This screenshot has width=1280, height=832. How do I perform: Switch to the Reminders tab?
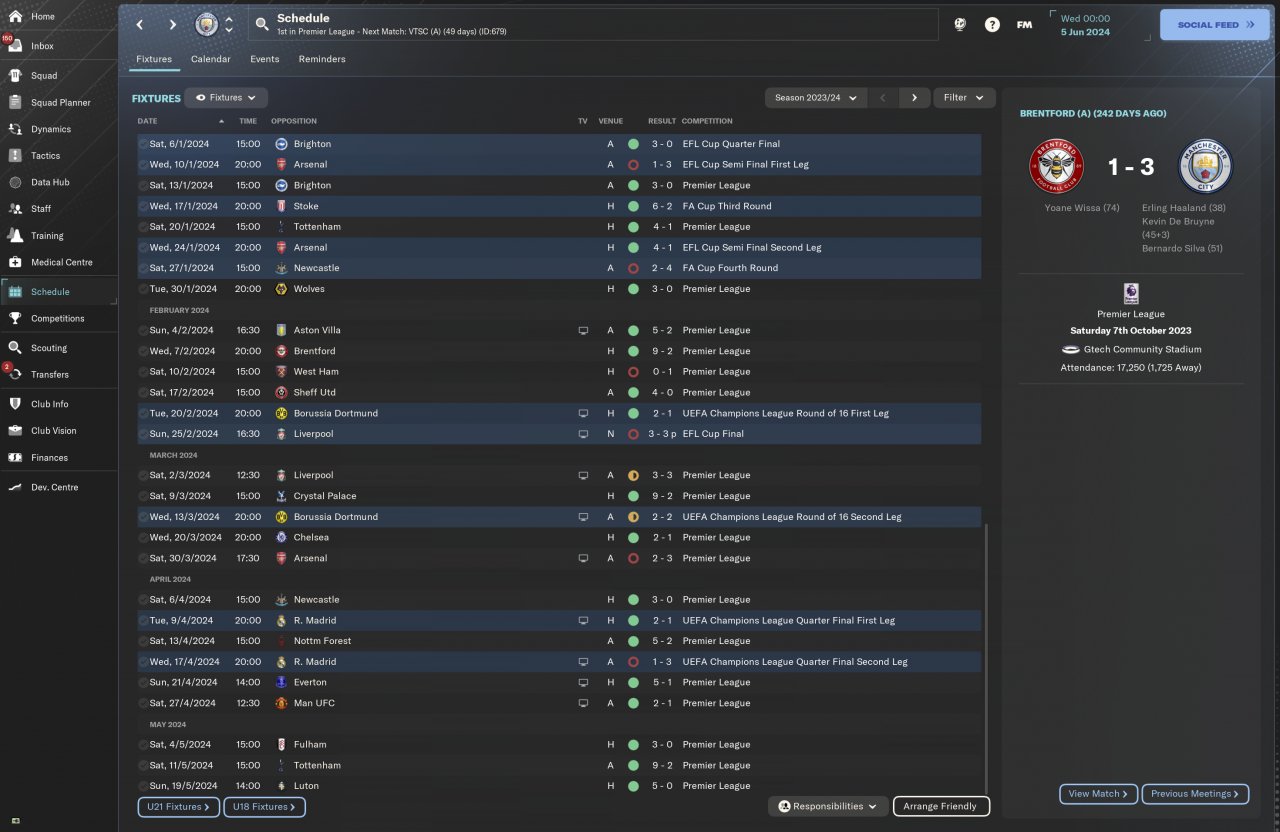click(322, 59)
